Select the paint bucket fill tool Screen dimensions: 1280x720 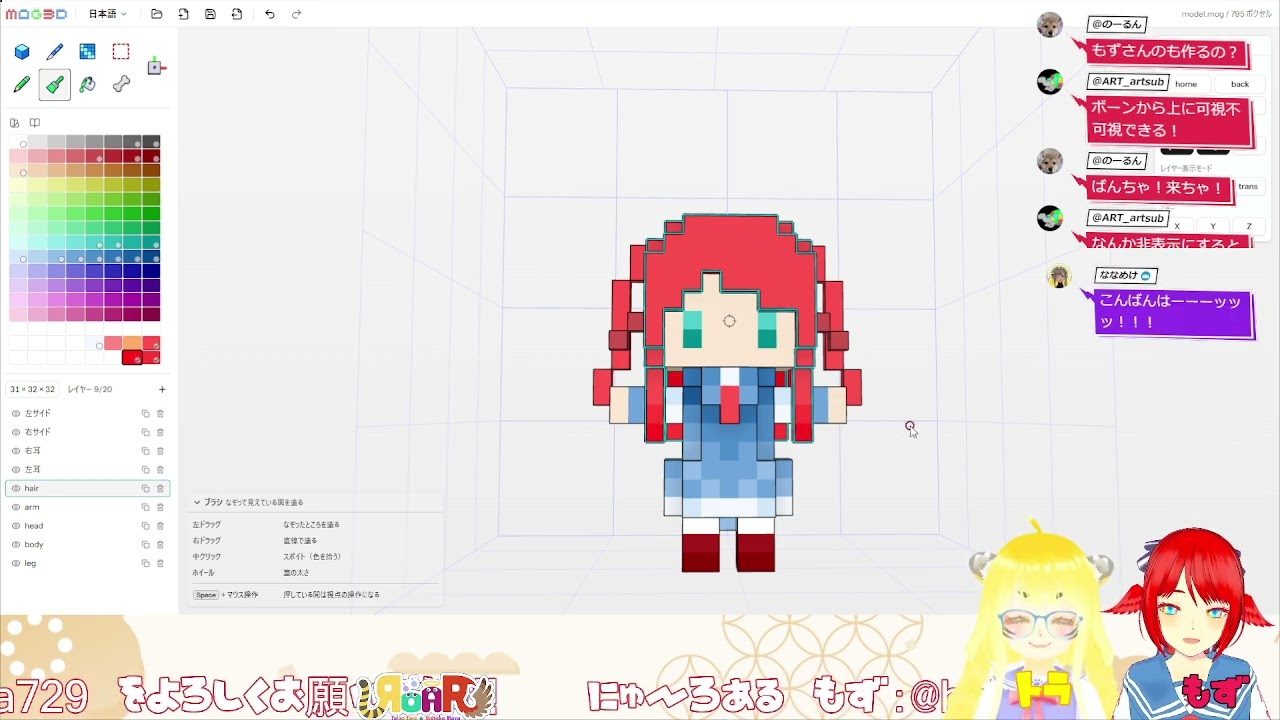[x=88, y=85]
